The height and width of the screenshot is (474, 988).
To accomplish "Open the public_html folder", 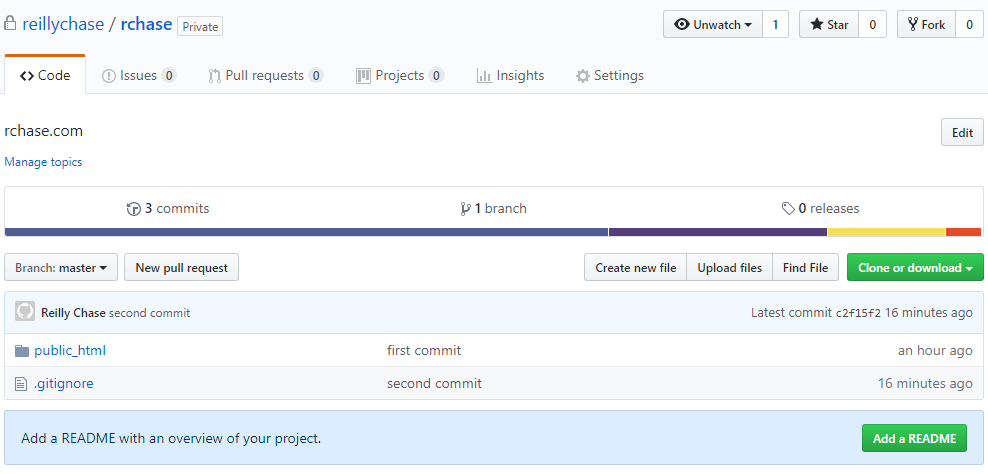I will pos(70,350).
